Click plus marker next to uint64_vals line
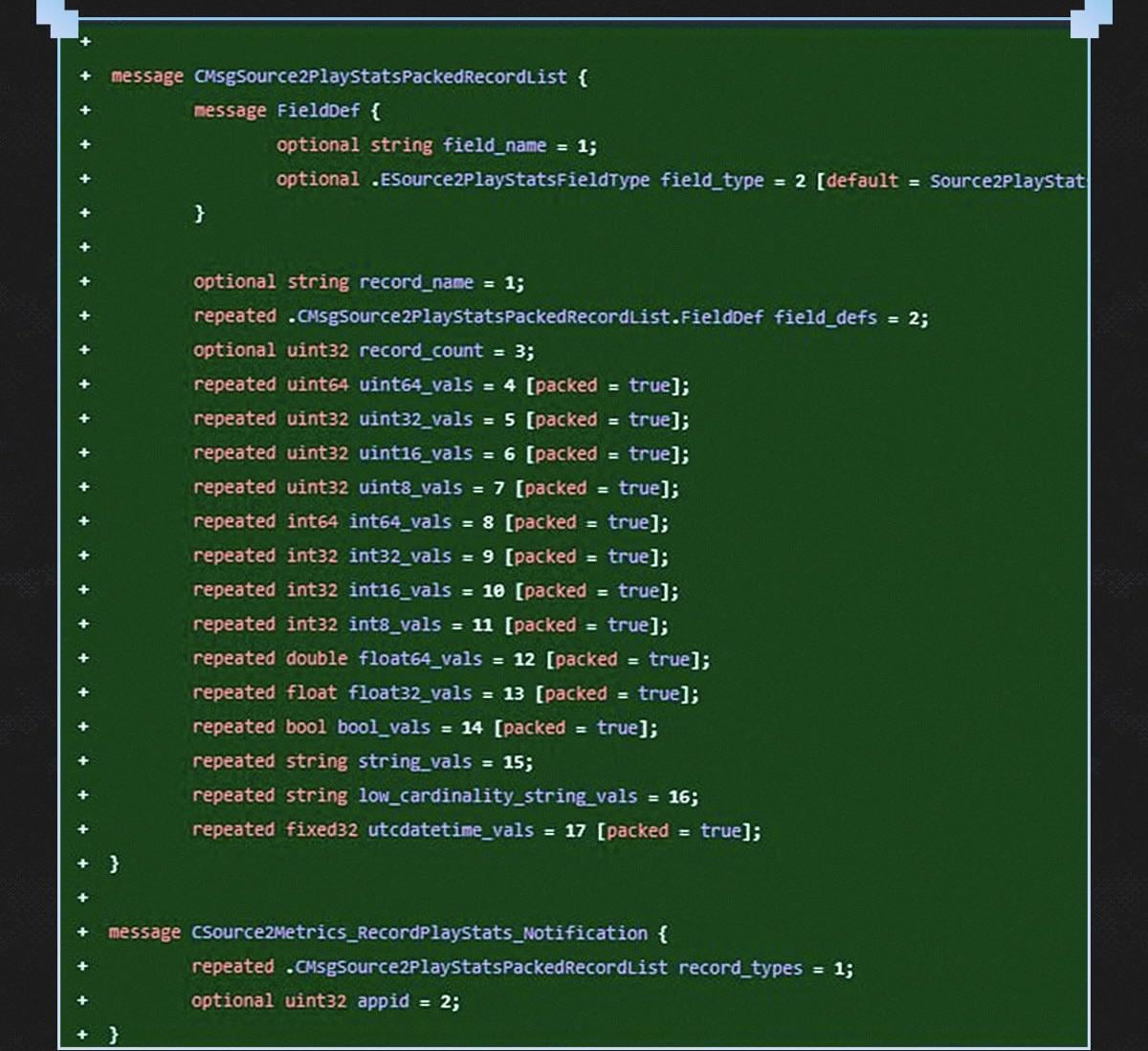Image resolution: width=1148 pixels, height=1051 pixels. 84,384
